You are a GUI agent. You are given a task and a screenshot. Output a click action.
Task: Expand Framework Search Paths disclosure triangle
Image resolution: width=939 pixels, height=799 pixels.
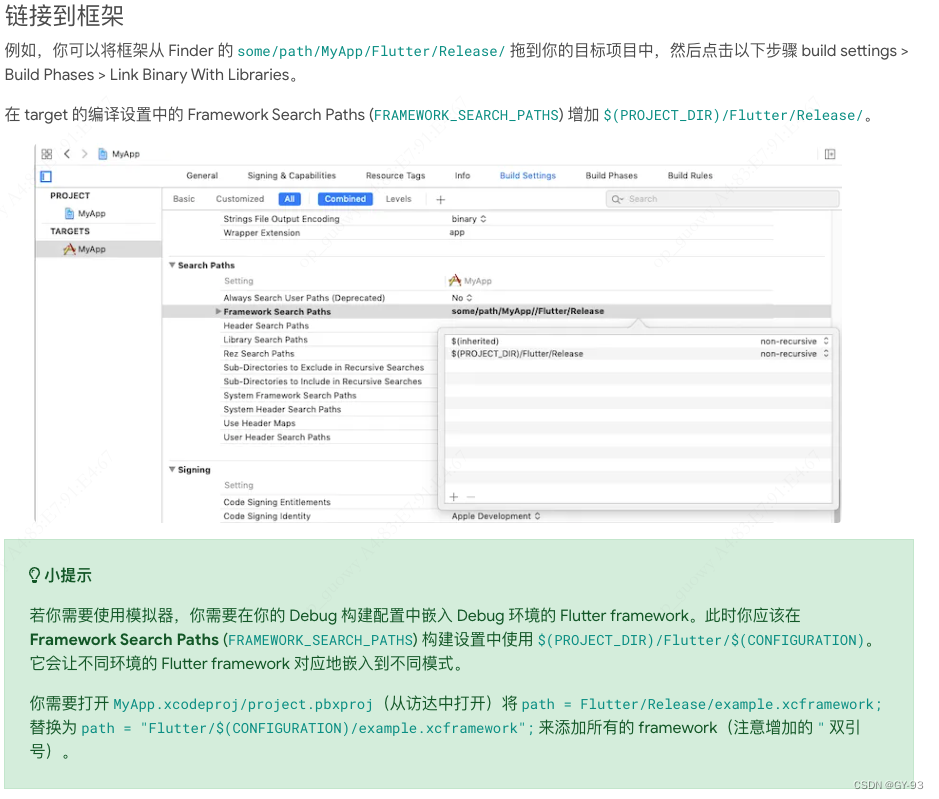[218, 311]
